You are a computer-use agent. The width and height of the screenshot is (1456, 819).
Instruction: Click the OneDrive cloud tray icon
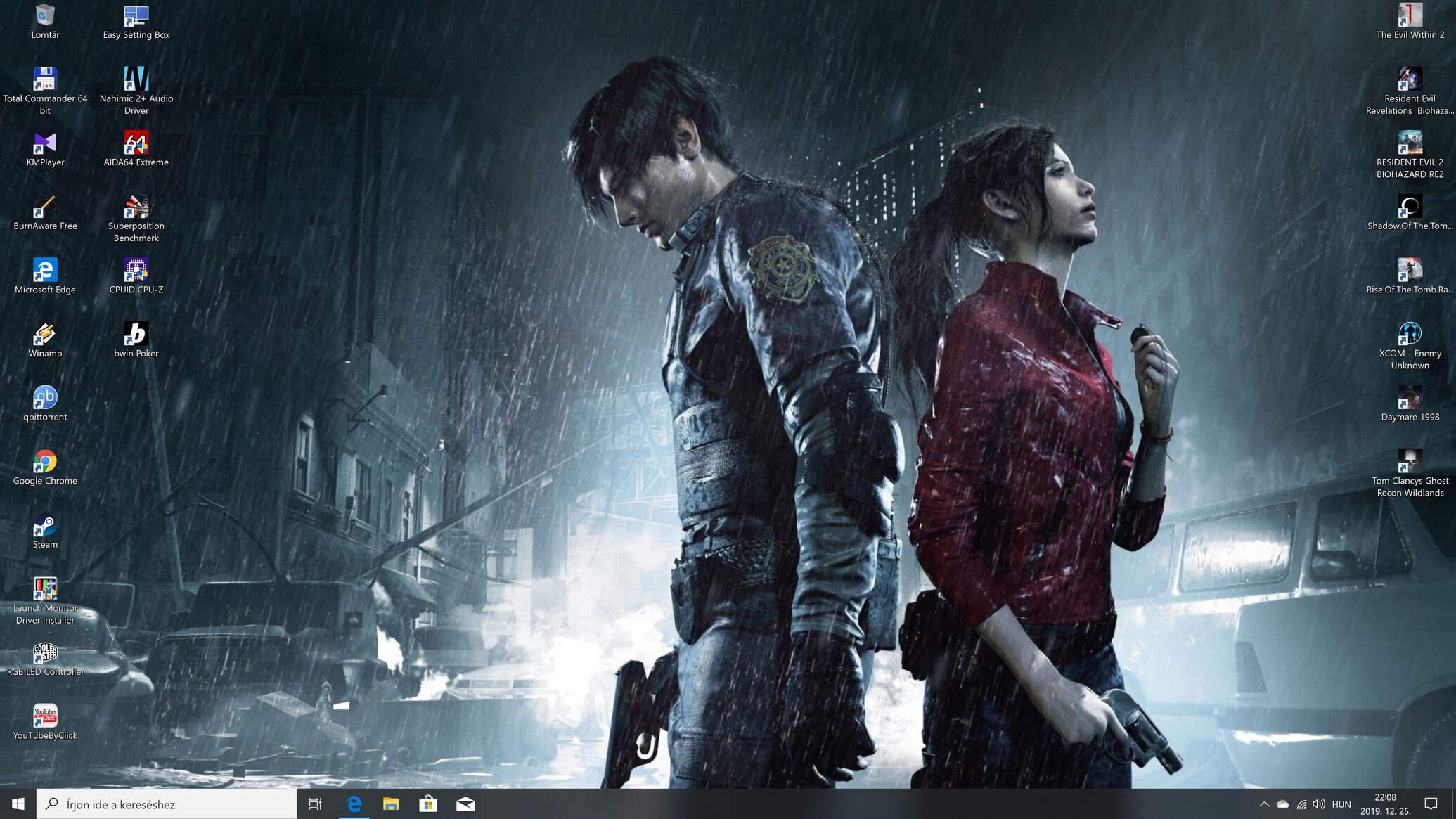click(x=1282, y=804)
